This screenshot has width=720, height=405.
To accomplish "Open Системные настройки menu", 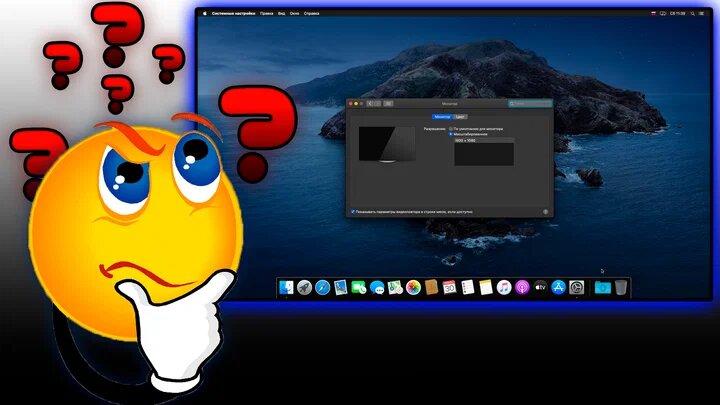I will [233, 13].
